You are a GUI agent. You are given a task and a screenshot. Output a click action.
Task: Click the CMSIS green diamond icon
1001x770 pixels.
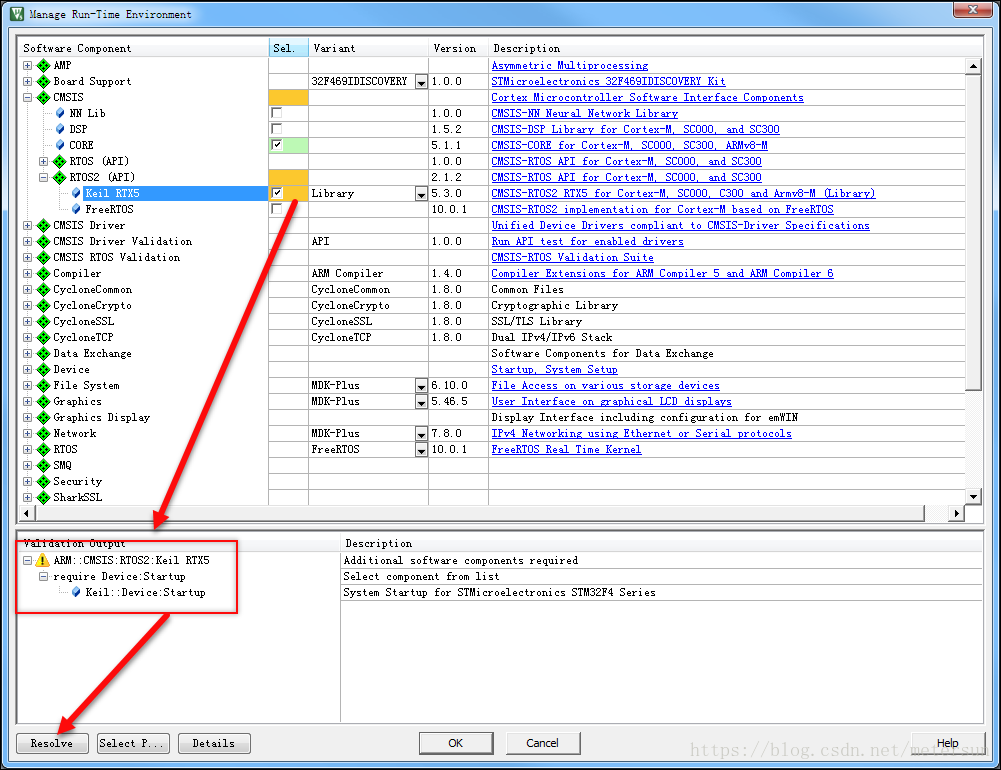43,97
